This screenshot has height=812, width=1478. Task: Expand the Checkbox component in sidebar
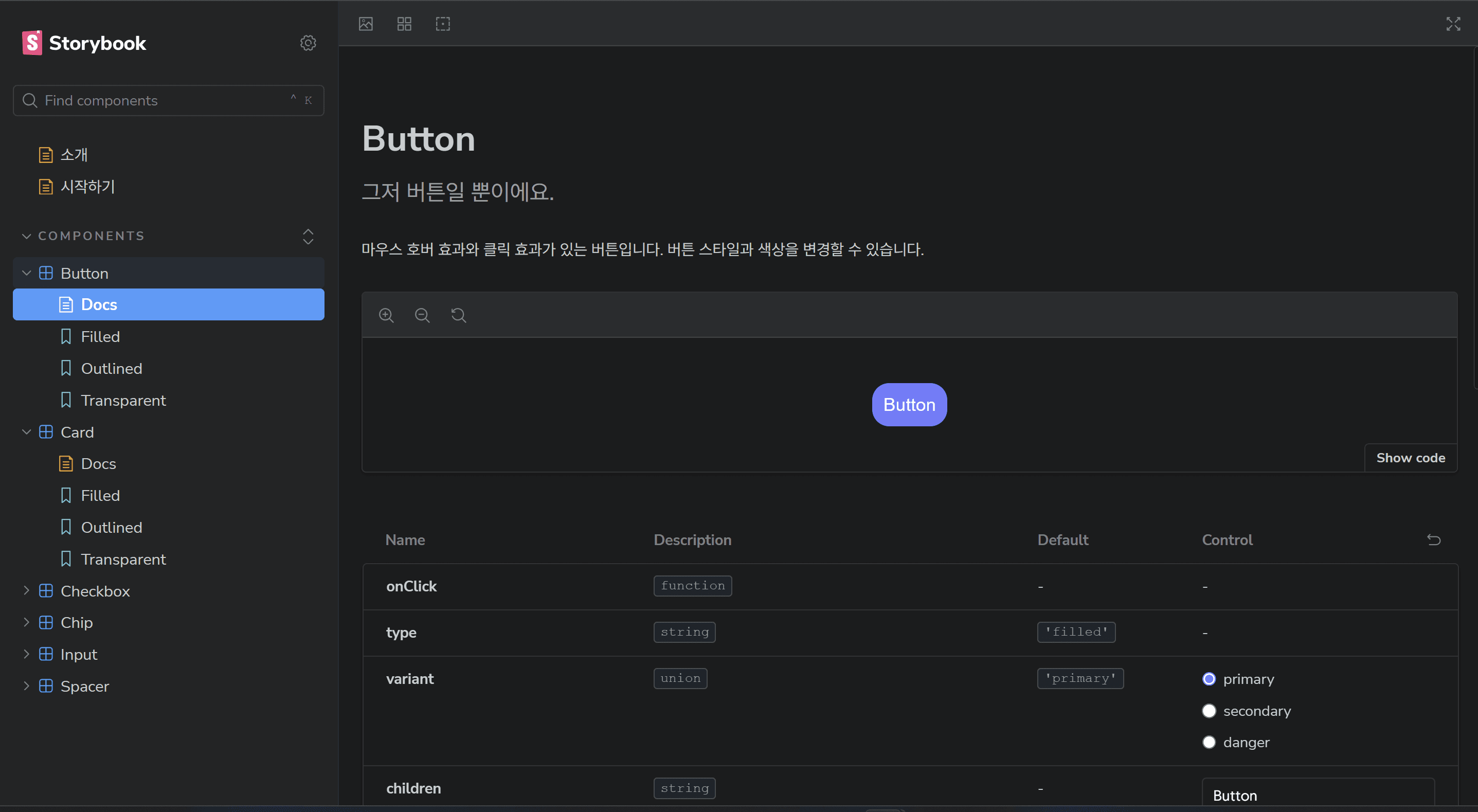[x=25, y=590]
